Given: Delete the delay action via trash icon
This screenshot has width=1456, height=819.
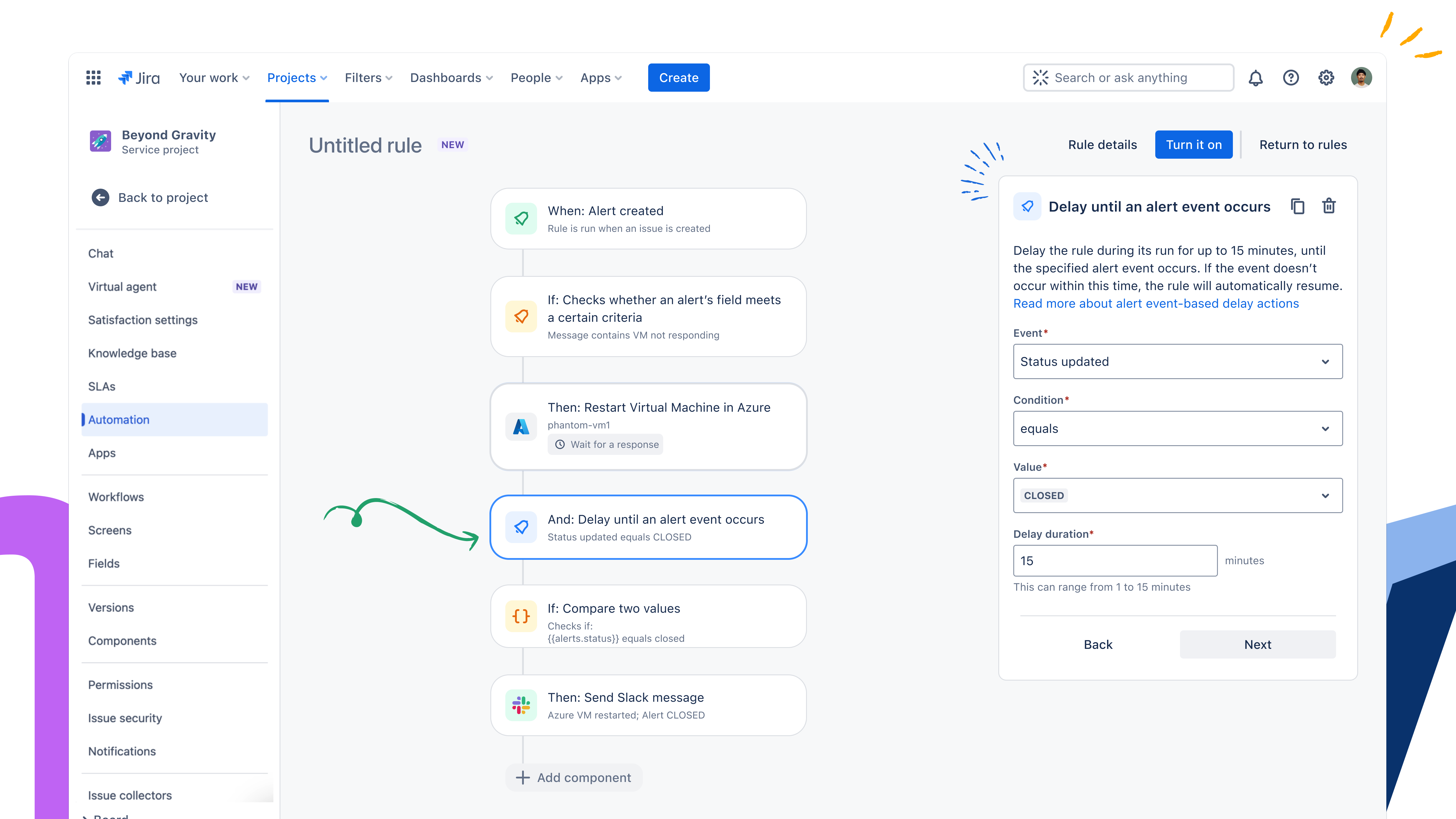Looking at the screenshot, I should coord(1329,206).
